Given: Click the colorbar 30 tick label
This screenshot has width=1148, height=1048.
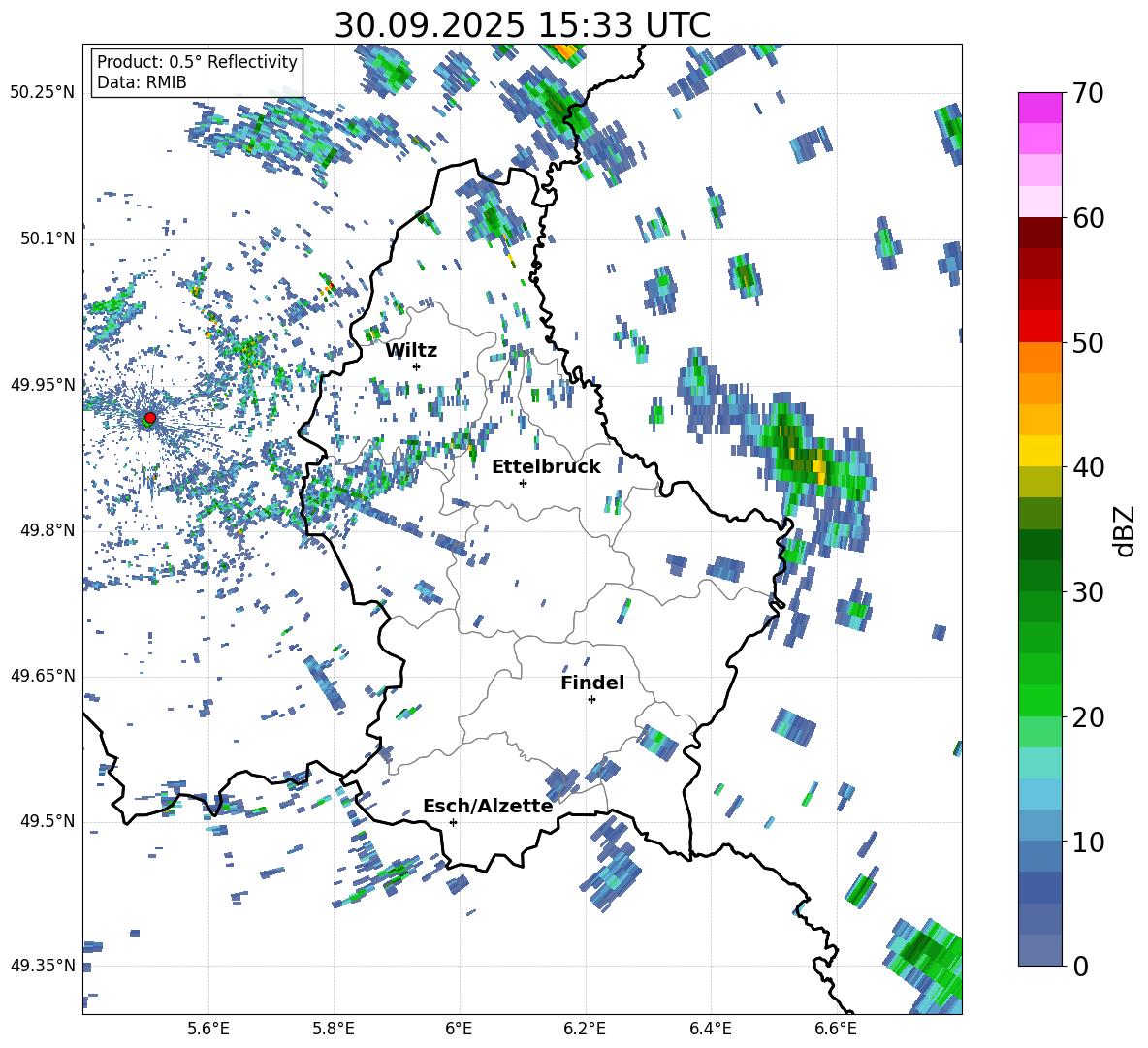Looking at the screenshot, I should tap(1088, 592).
